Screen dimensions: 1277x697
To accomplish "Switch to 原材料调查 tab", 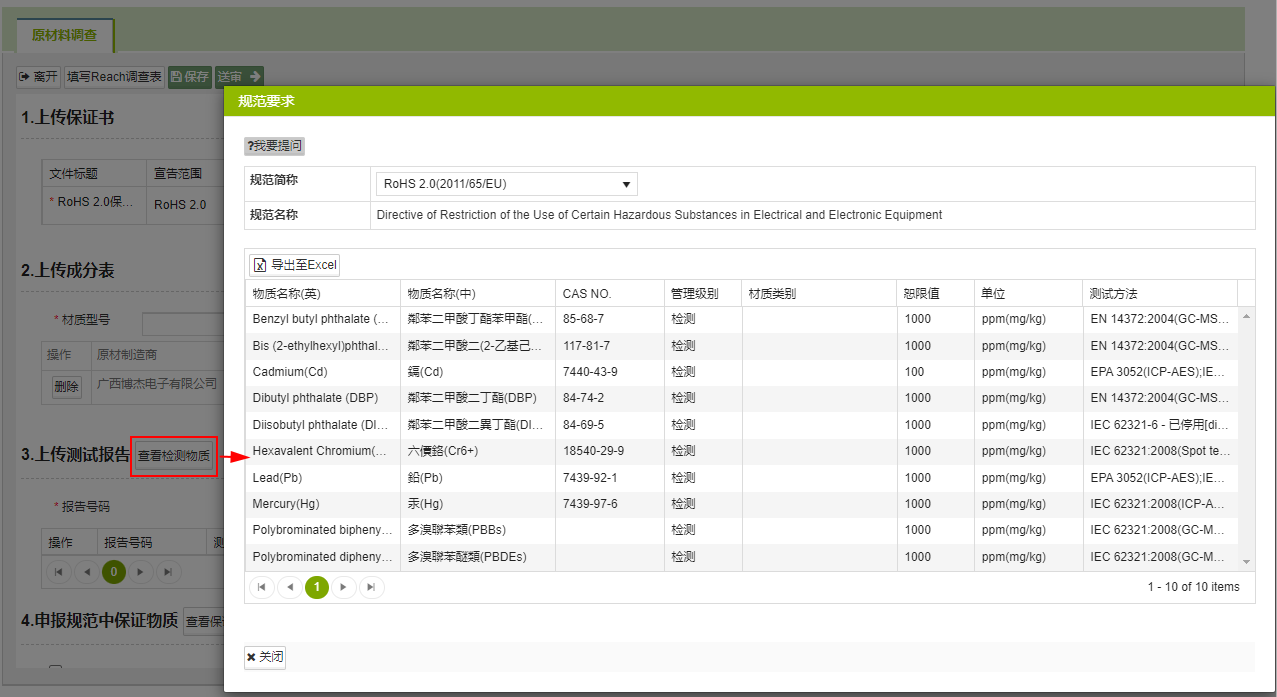I will pyautogui.click(x=65, y=35).
